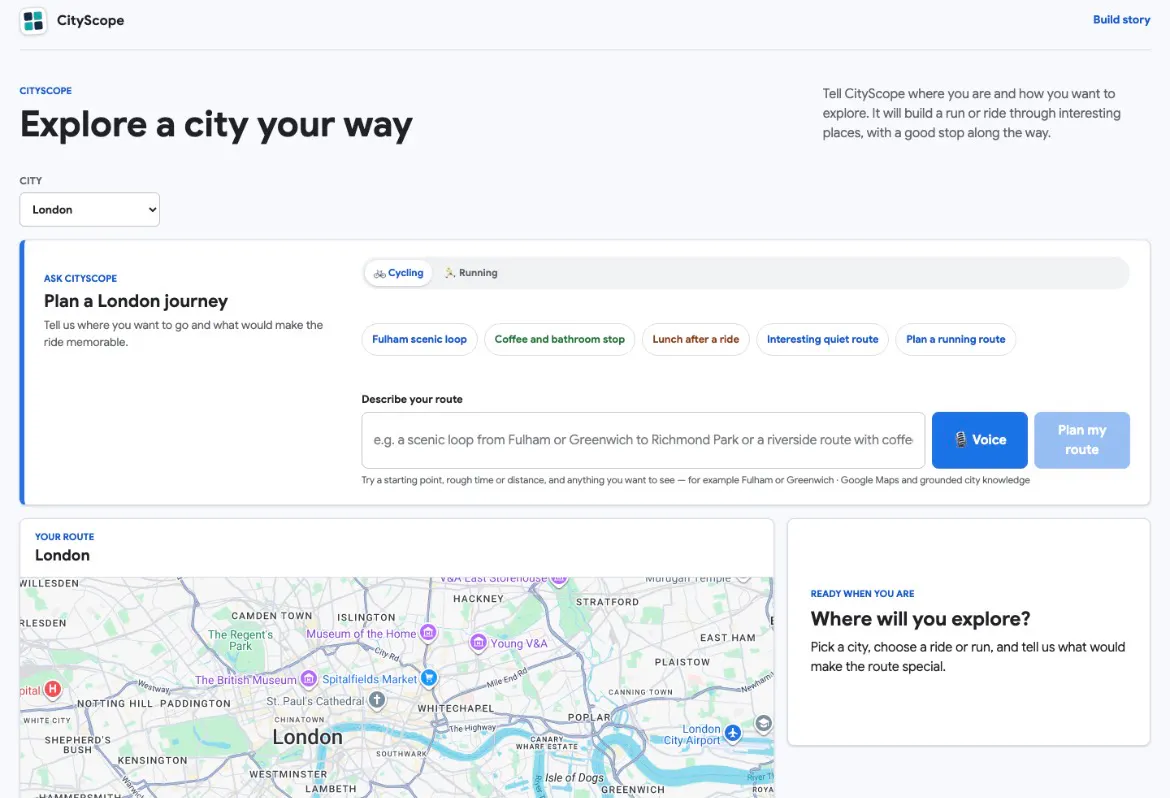Click the SOUTHWARK map label
1170x798 pixels.
(x=401, y=754)
